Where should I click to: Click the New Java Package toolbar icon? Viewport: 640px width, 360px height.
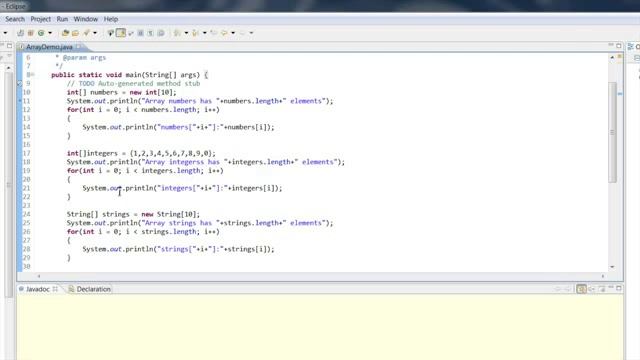coord(30,33)
